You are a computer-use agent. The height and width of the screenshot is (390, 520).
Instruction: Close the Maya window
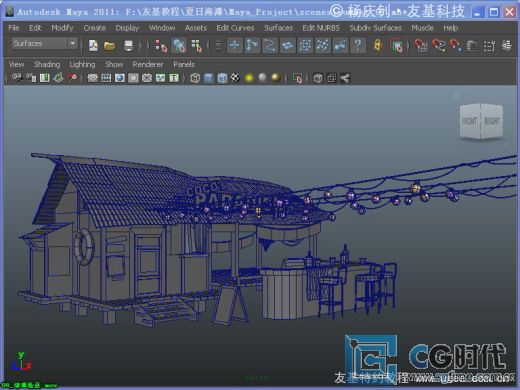[x=509, y=12]
